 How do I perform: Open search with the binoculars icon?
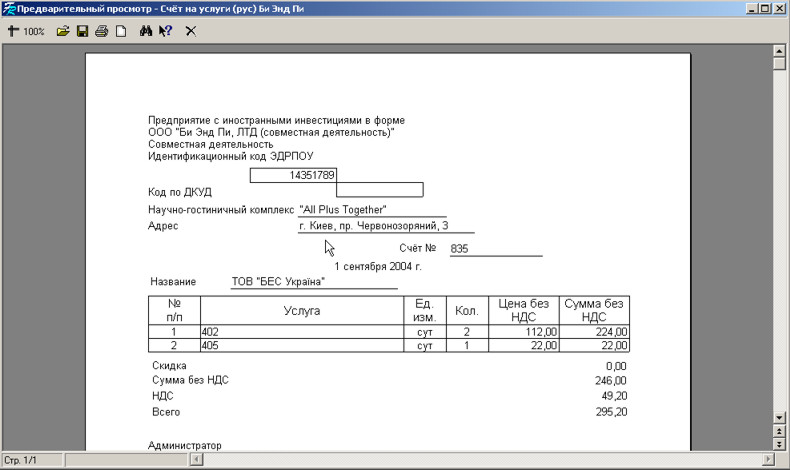[146, 31]
